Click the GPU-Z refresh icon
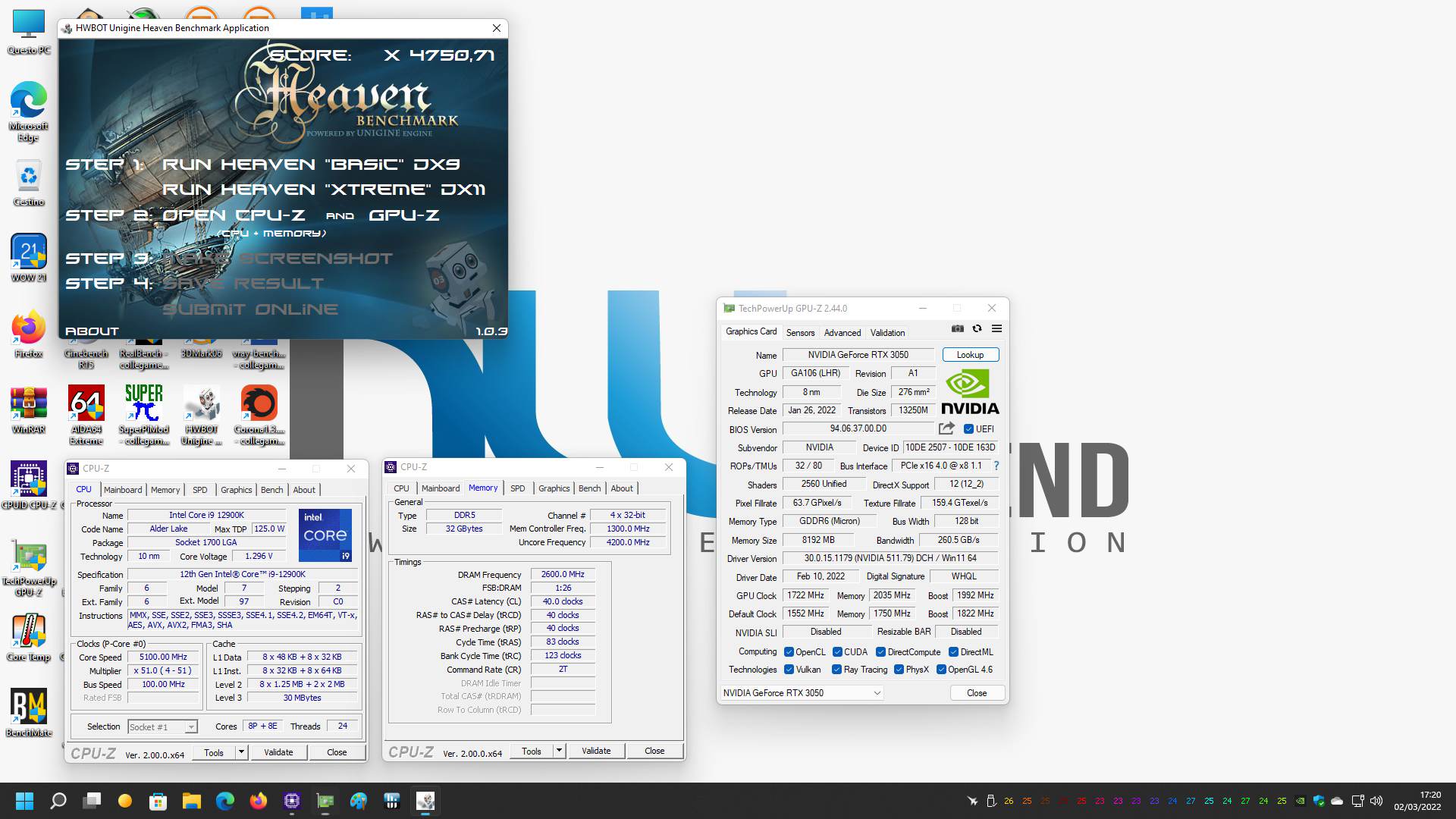The height and width of the screenshot is (819, 1456). 977,328
